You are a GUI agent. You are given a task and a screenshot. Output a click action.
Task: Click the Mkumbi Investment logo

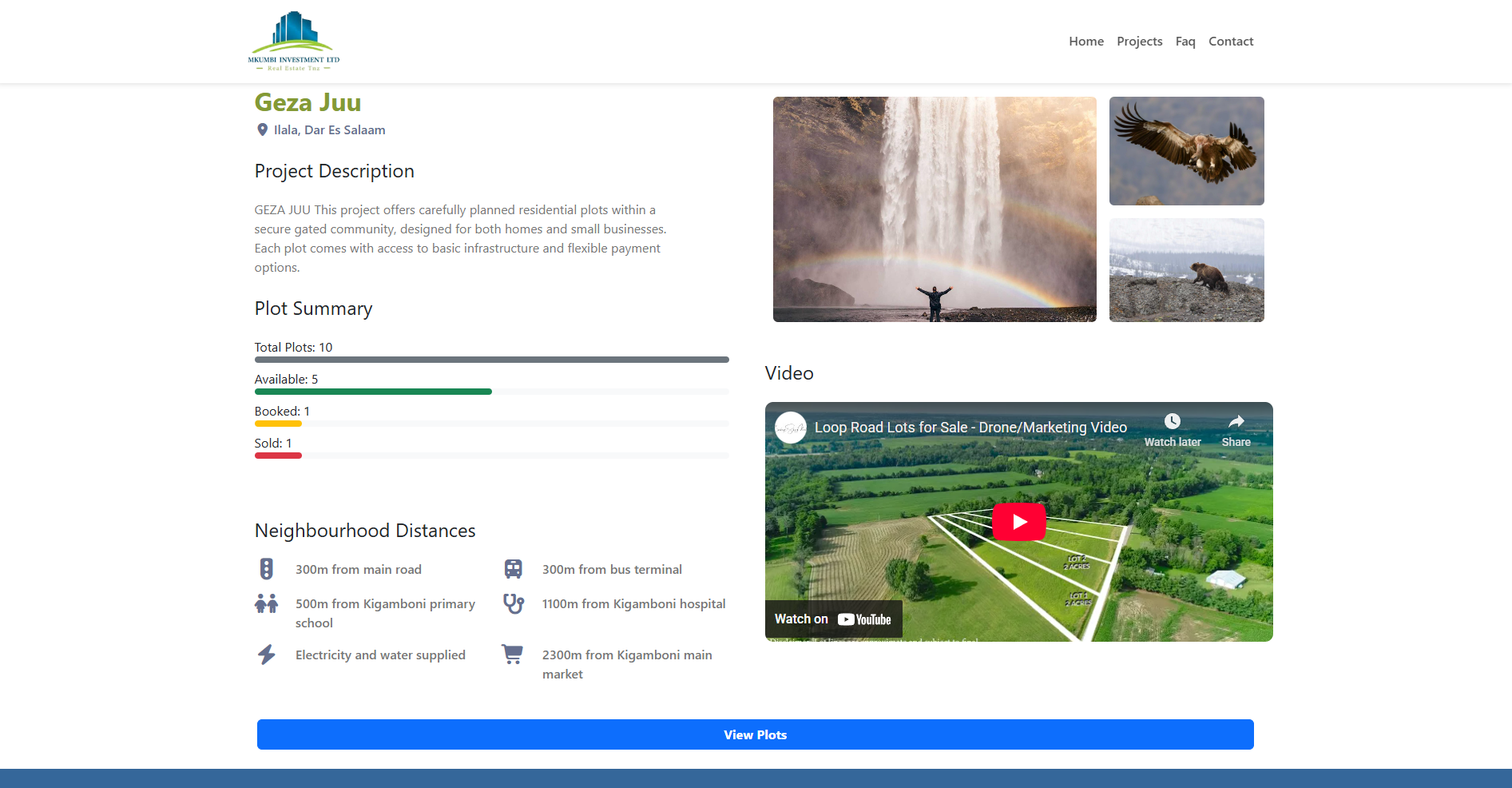click(292, 40)
